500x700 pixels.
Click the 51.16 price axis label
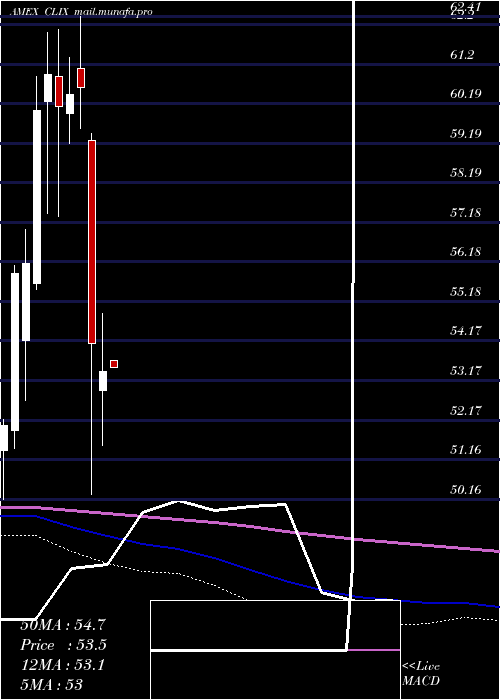[467, 450]
